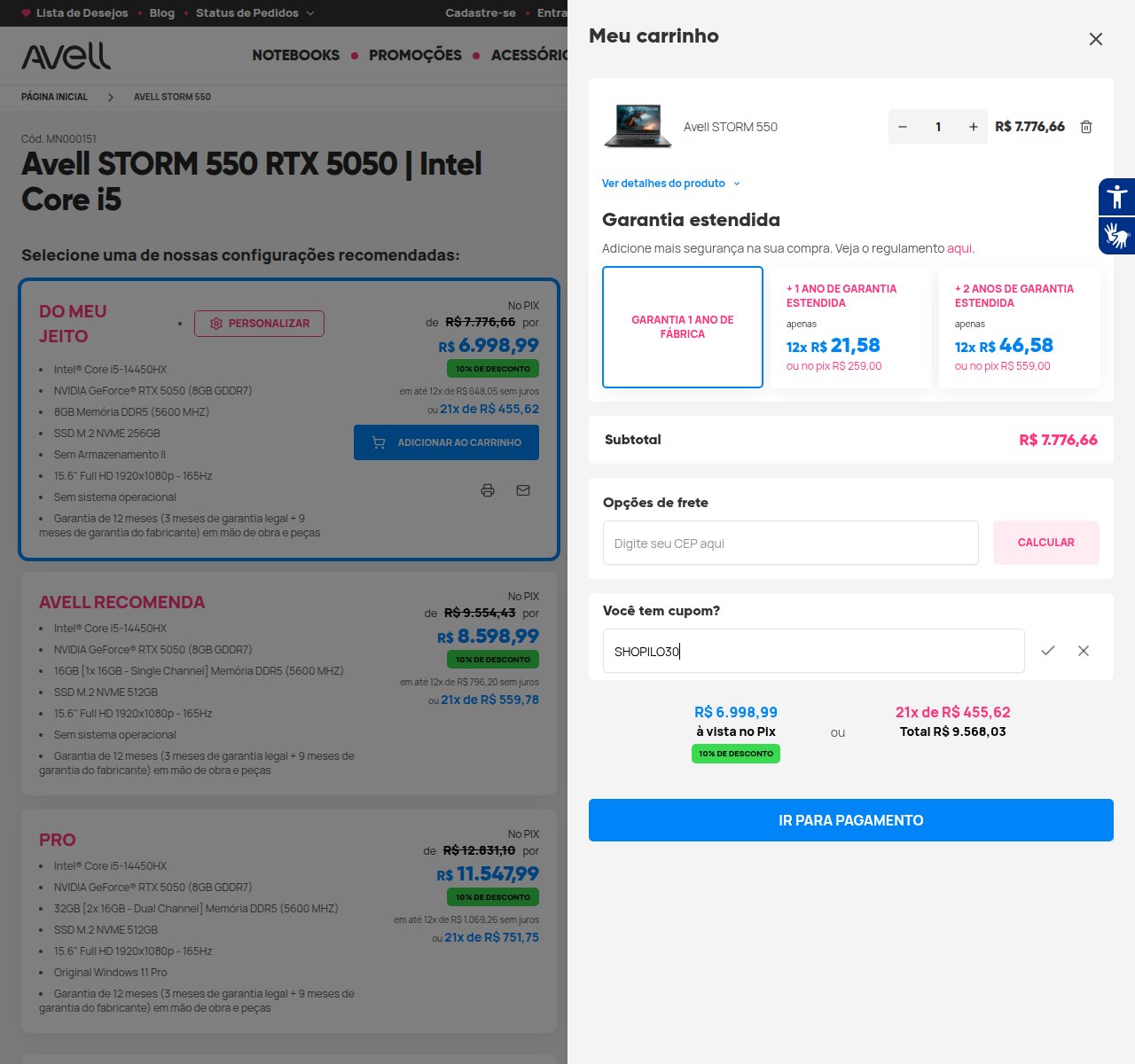Click the Avell STORM 550 laptop thumbnail
Image resolution: width=1135 pixels, height=1064 pixels.
tap(638, 126)
